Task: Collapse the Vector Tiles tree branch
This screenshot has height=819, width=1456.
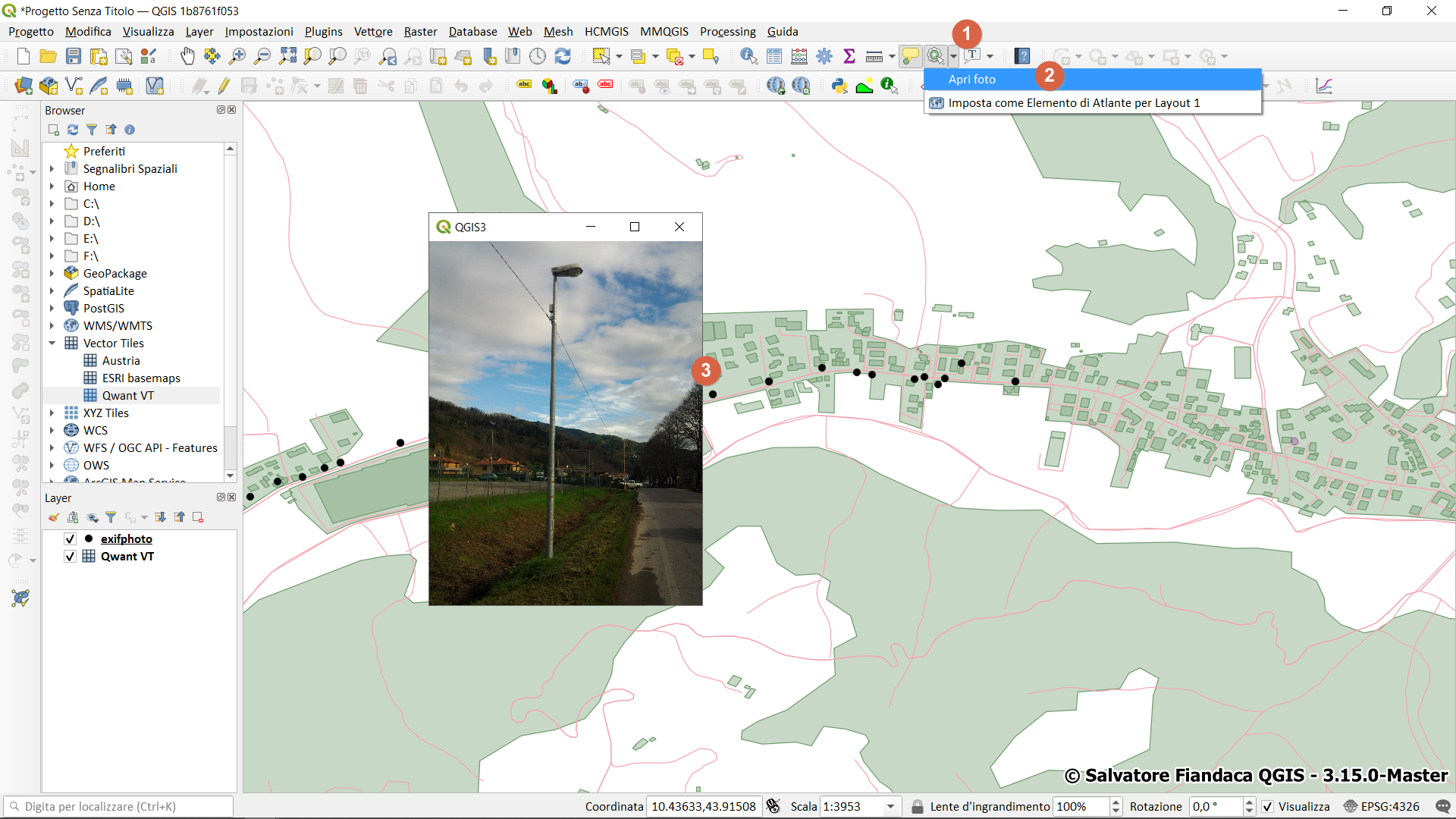Action: pos(52,343)
